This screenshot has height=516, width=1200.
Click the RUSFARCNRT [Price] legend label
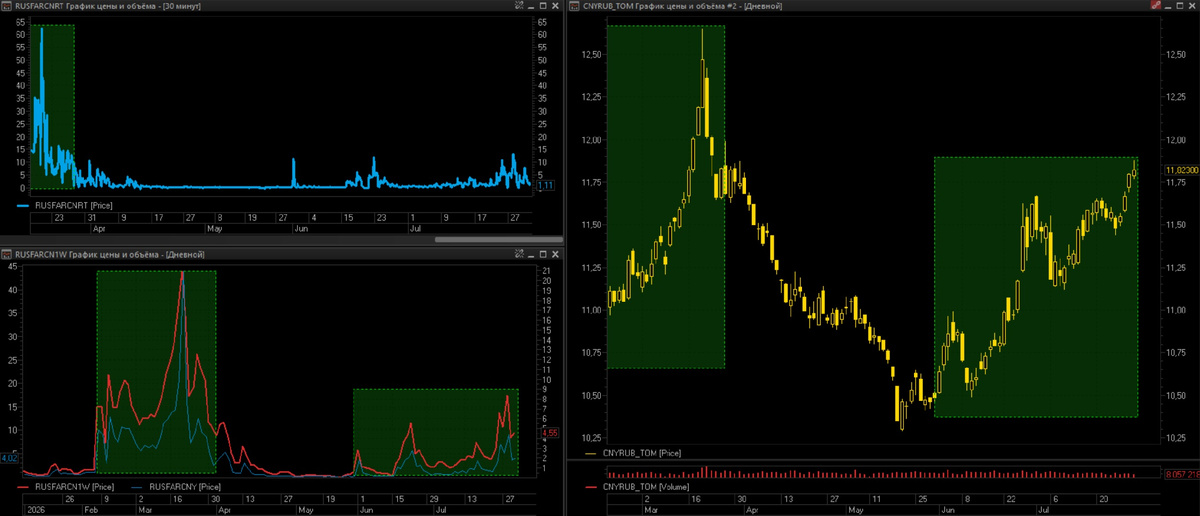pyautogui.click(x=75, y=204)
